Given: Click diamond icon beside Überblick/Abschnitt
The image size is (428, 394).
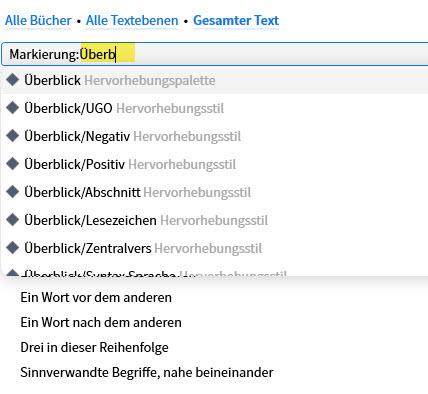Looking at the screenshot, I should point(13,192).
